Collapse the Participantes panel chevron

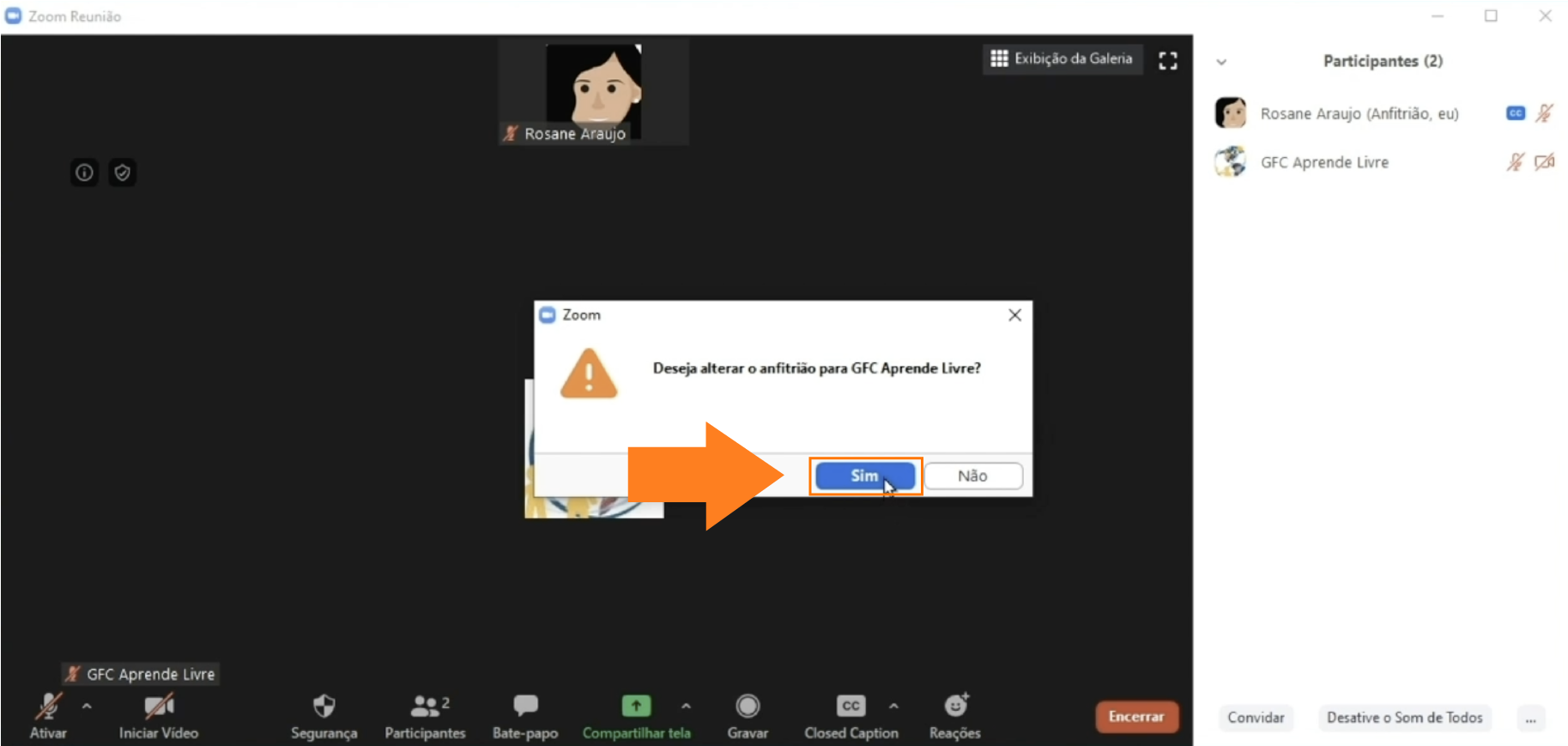coord(1221,62)
